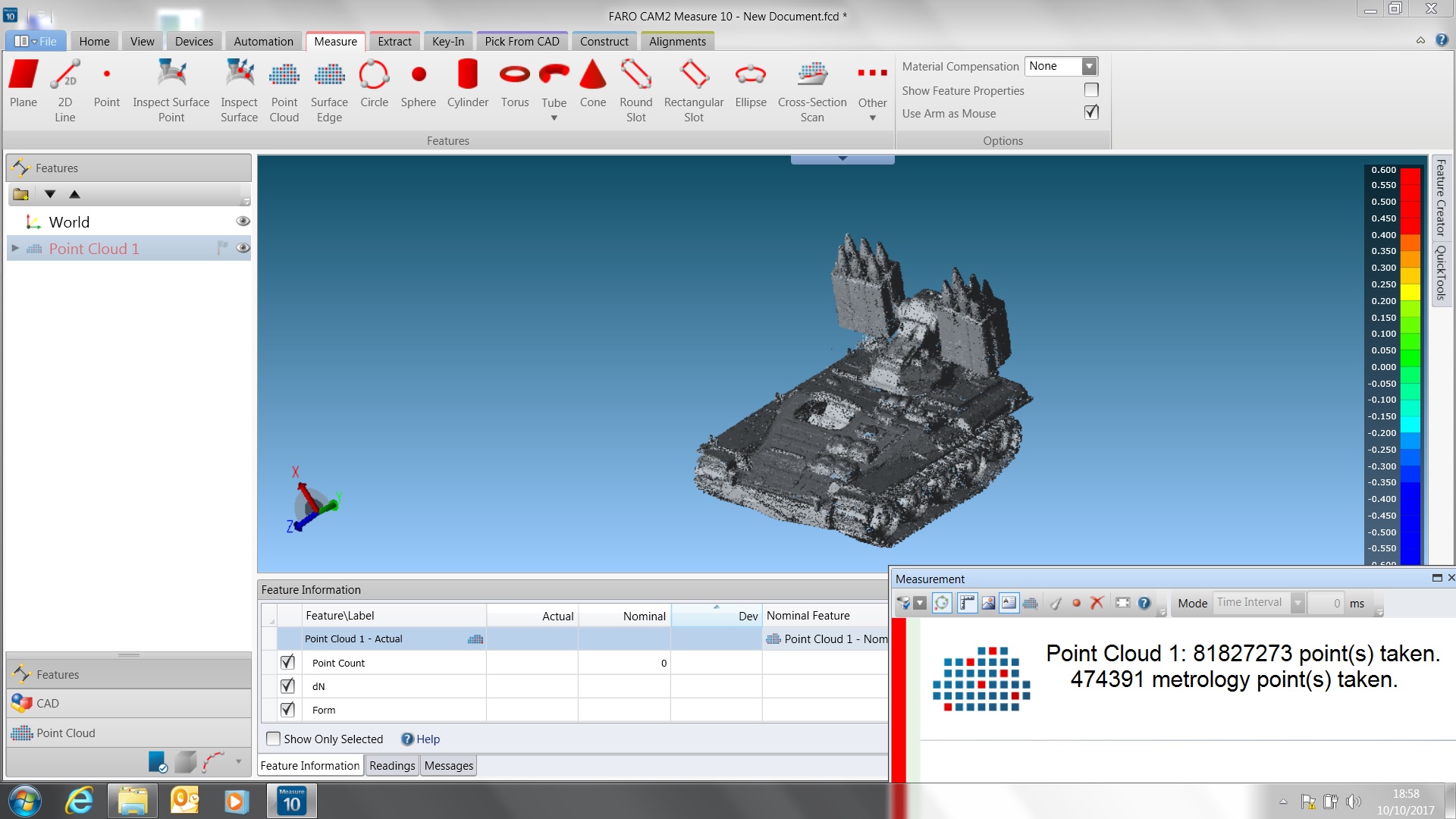
Task: Open the filter dropdown arrow in Measurement toolbar
Action: click(x=920, y=604)
